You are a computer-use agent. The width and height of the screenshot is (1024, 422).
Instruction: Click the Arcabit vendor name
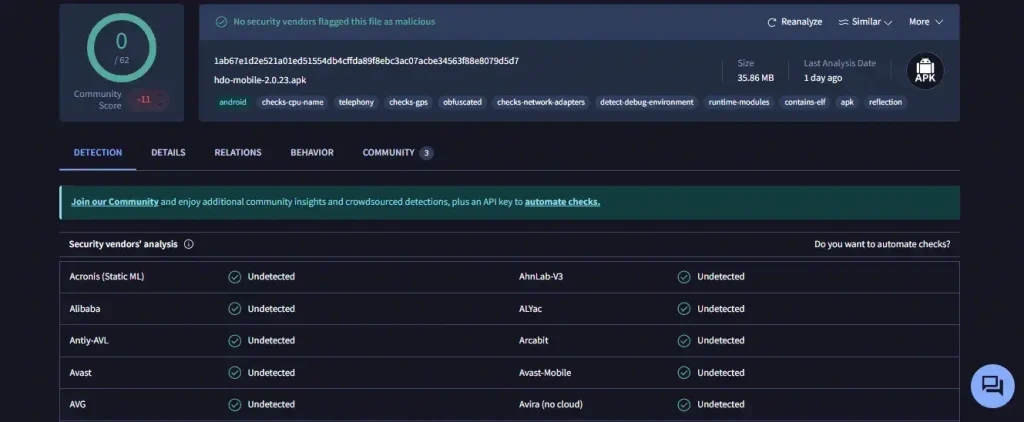[x=534, y=341]
